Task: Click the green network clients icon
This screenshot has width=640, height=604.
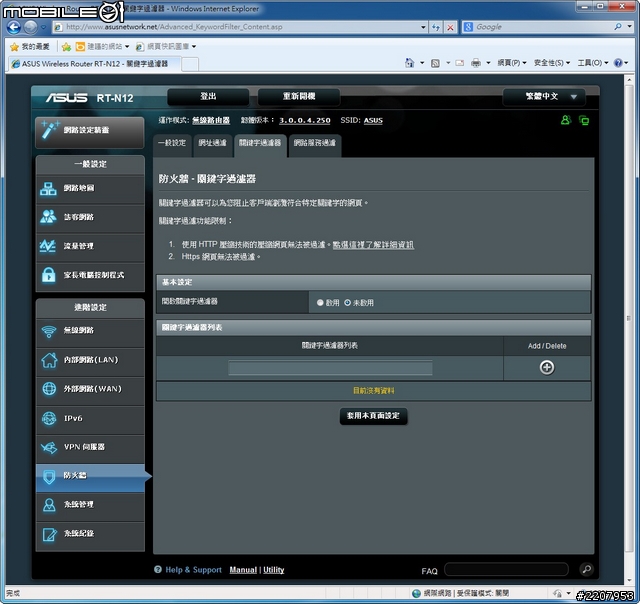Action: 584,120
